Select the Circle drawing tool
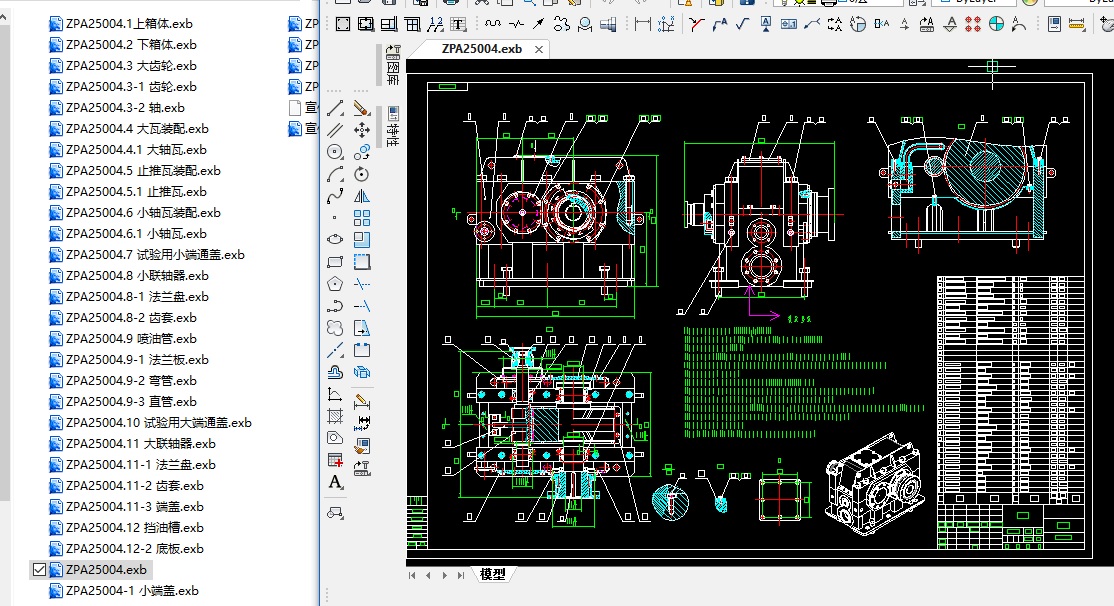Viewport: 1114px width, 606px height. click(335, 152)
